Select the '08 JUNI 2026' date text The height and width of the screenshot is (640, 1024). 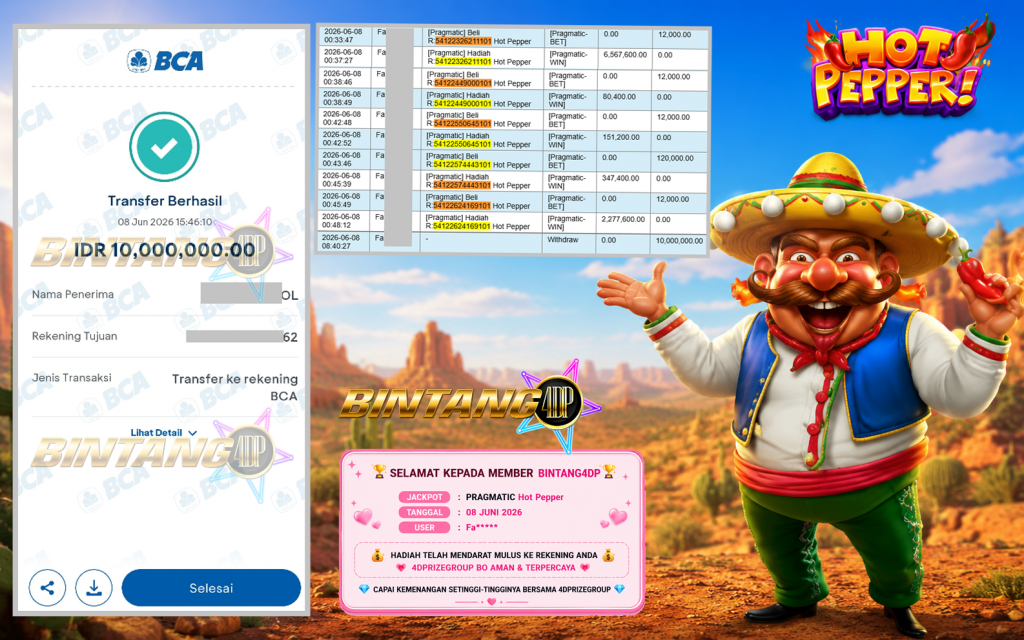[494, 513]
